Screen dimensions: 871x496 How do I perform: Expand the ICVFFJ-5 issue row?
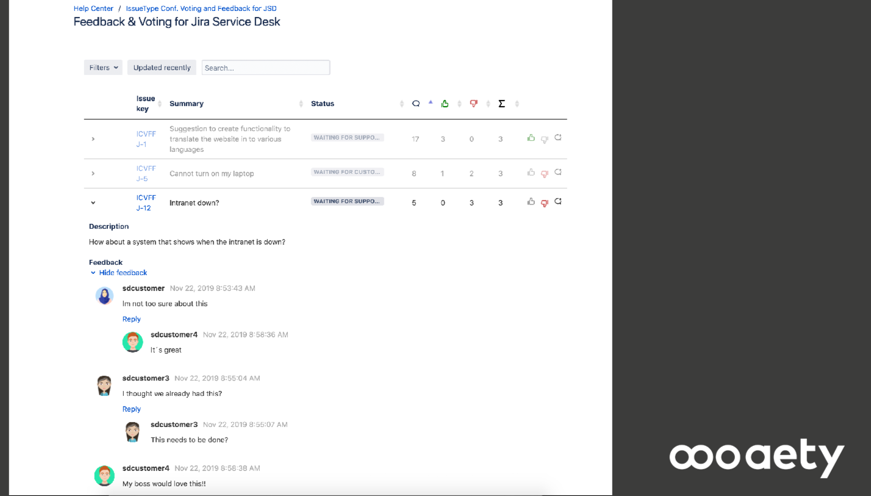93,173
